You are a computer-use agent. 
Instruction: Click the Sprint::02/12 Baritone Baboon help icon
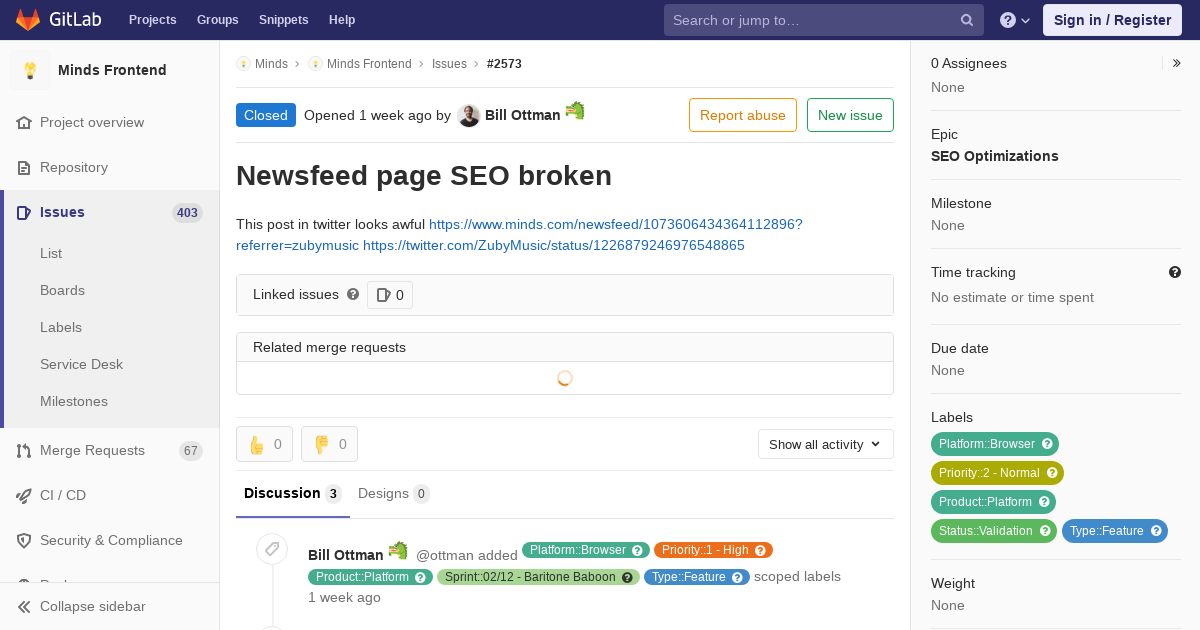627,577
